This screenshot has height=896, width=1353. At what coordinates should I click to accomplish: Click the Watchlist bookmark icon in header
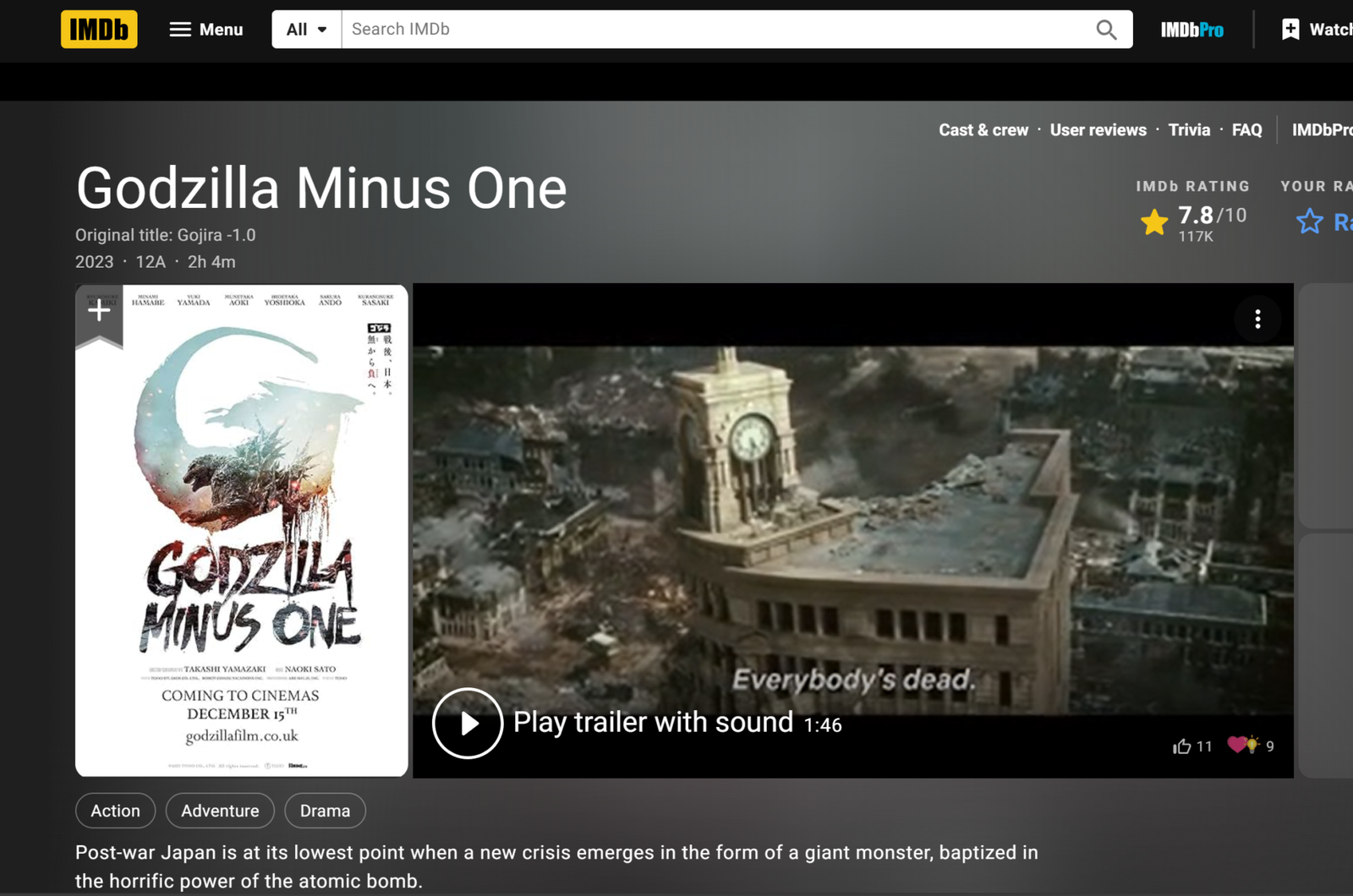click(x=1290, y=30)
